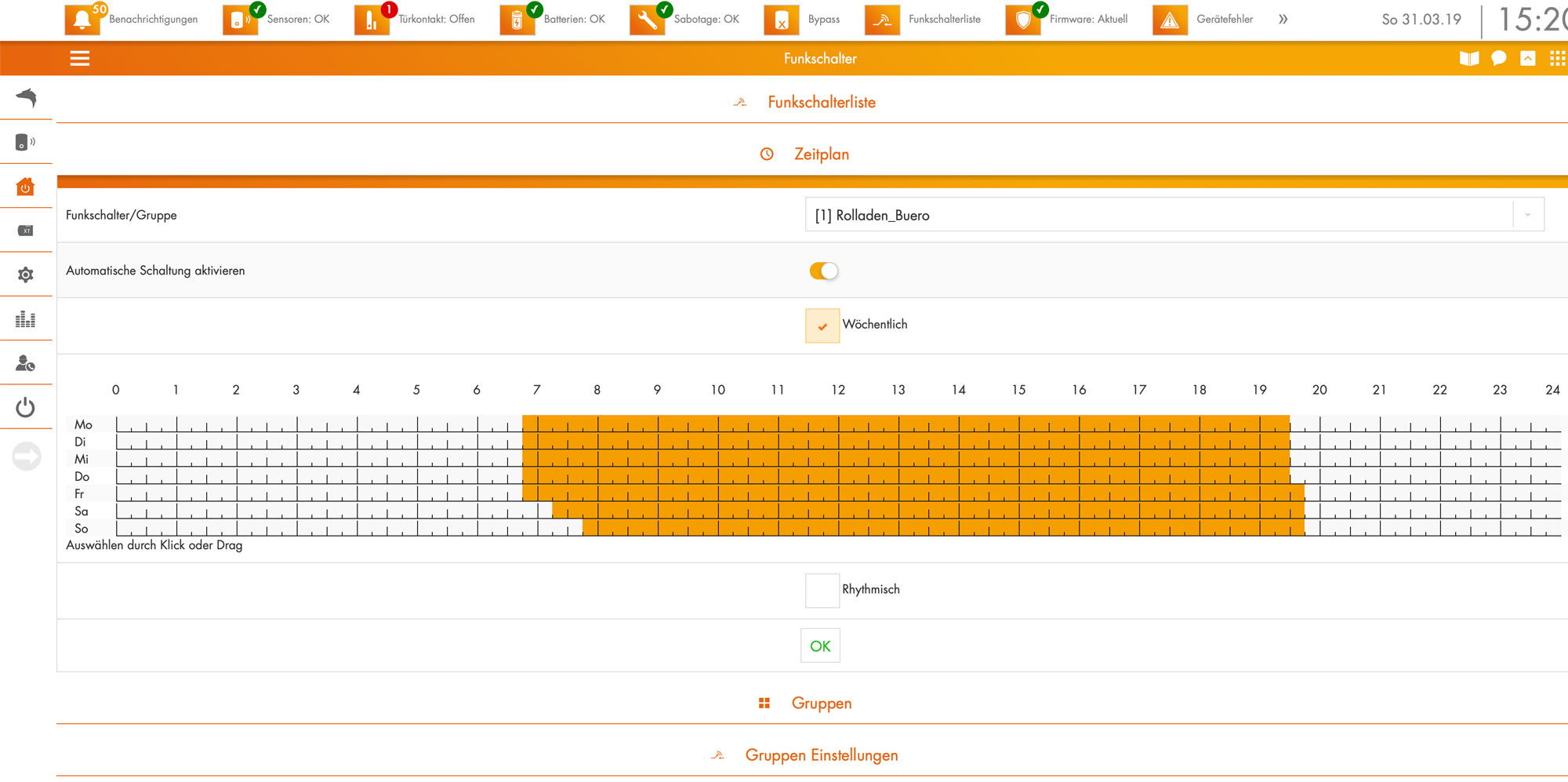The image size is (1568, 782).
Task: Open the Funkschalterliste section header
Action: tap(820, 103)
